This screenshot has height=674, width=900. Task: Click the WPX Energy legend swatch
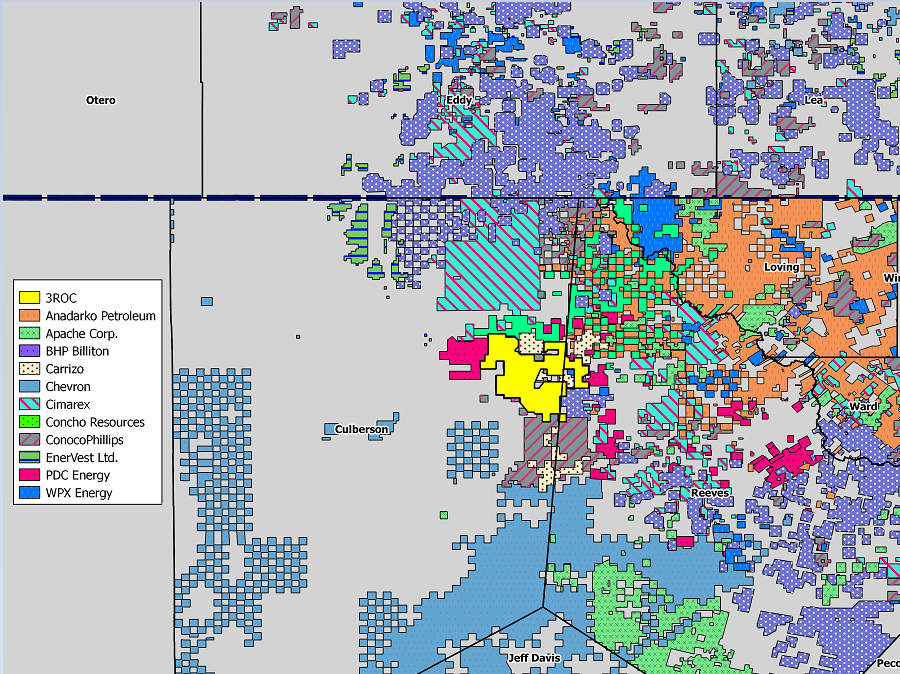coord(29,493)
